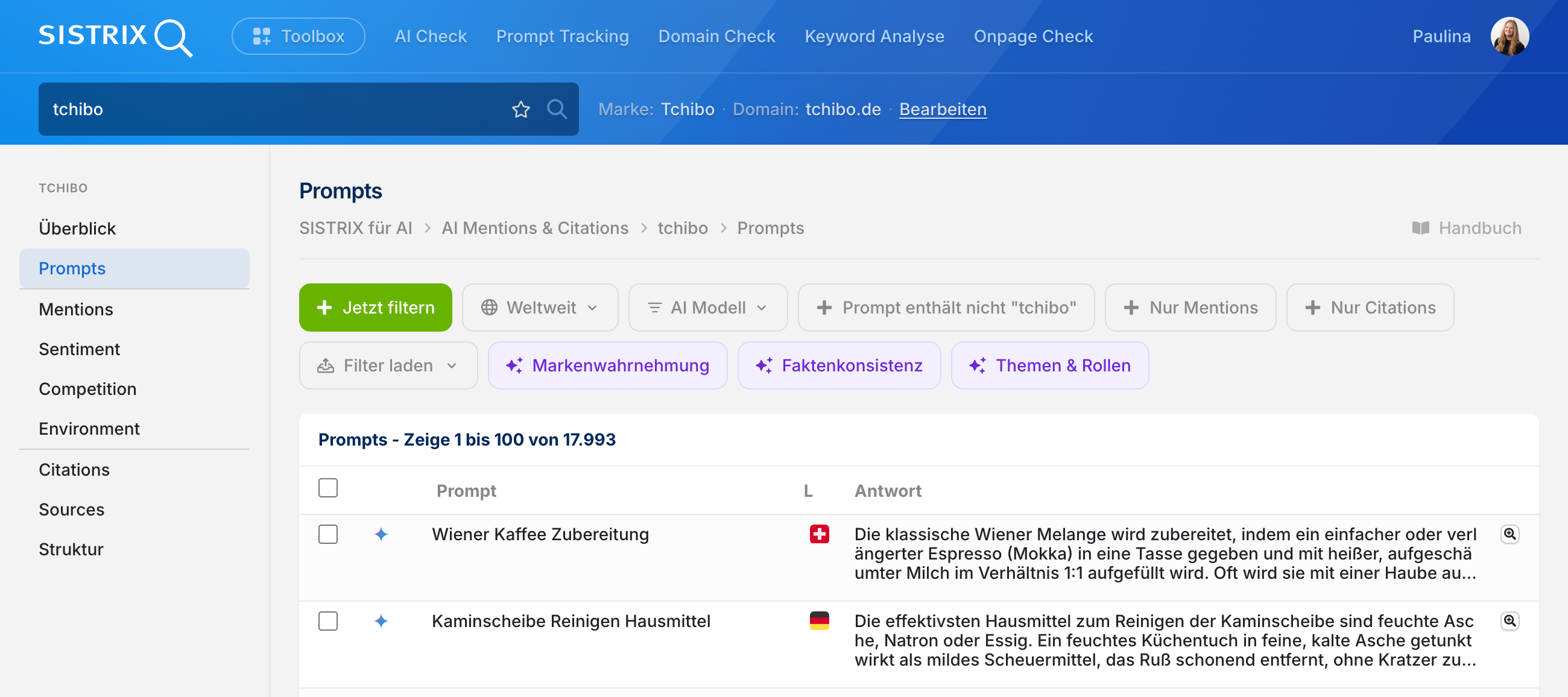Click plus icon of Nur Citations filter

coord(1312,307)
